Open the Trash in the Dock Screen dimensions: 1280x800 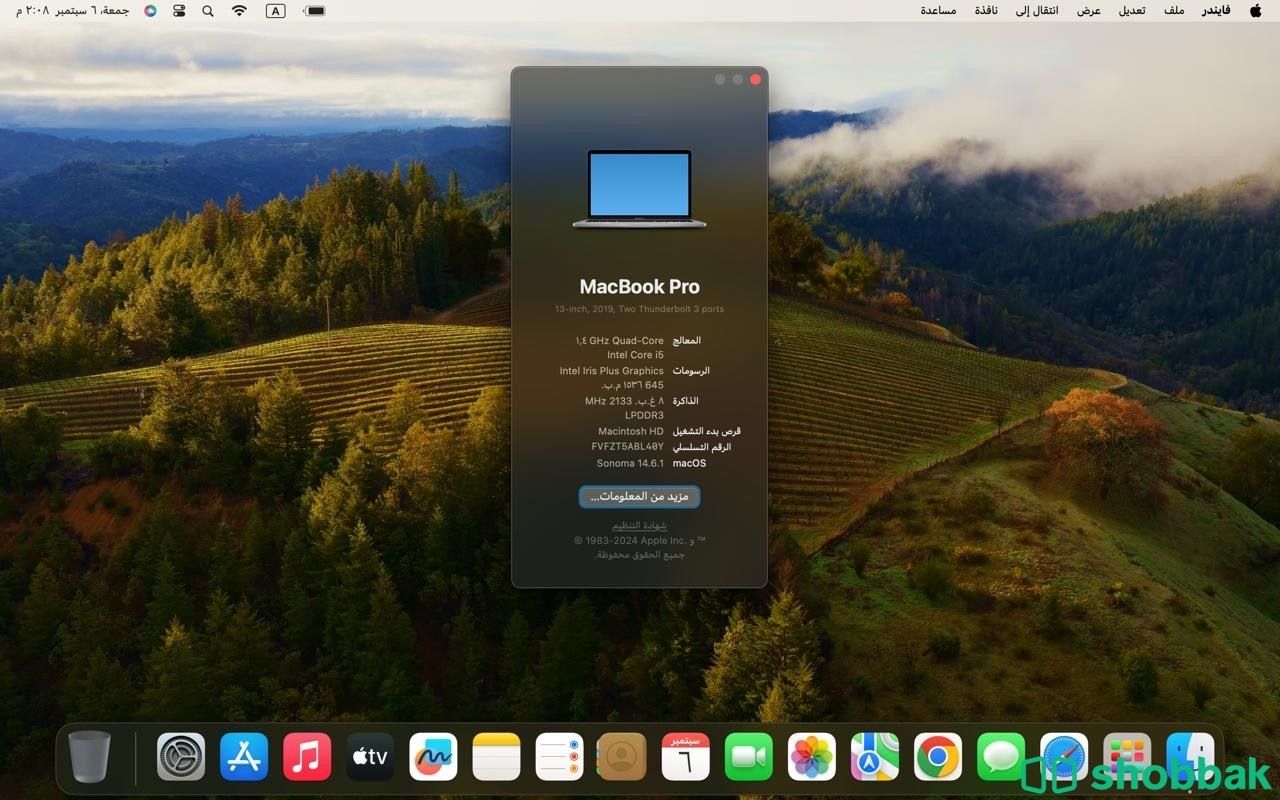click(89, 756)
